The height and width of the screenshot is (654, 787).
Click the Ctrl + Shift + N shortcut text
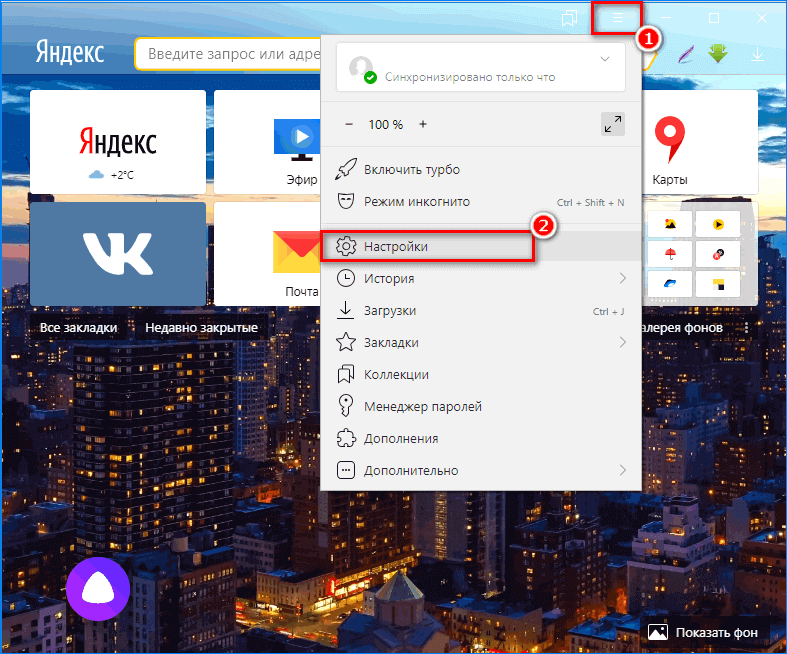pyautogui.click(x=590, y=203)
